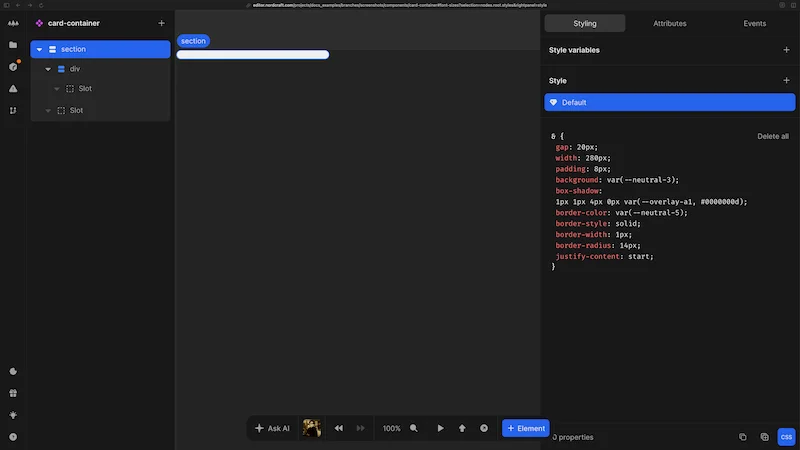Screen dimensions: 800x450
Task: Click the blue Element add button
Action: 526,428
